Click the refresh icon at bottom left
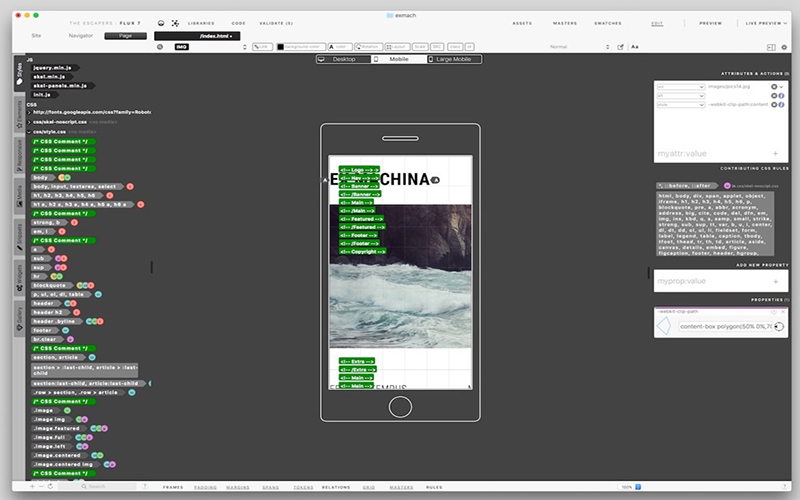Viewport: 800px width, 500px height. (50, 486)
